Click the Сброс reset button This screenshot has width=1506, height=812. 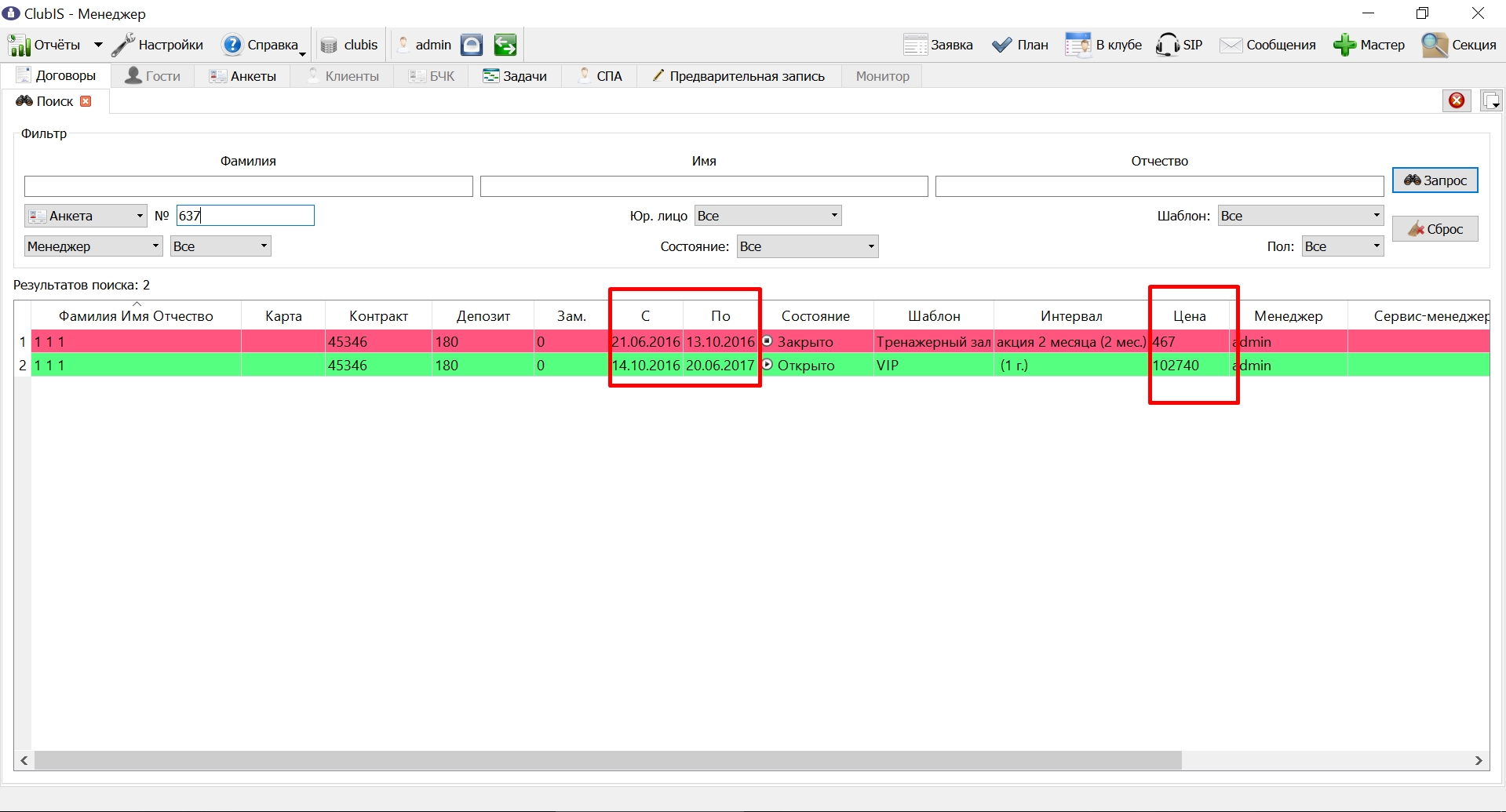(x=1435, y=229)
